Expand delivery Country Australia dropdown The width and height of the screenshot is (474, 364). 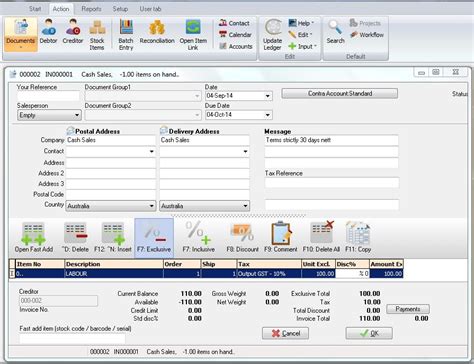click(x=245, y=206)
